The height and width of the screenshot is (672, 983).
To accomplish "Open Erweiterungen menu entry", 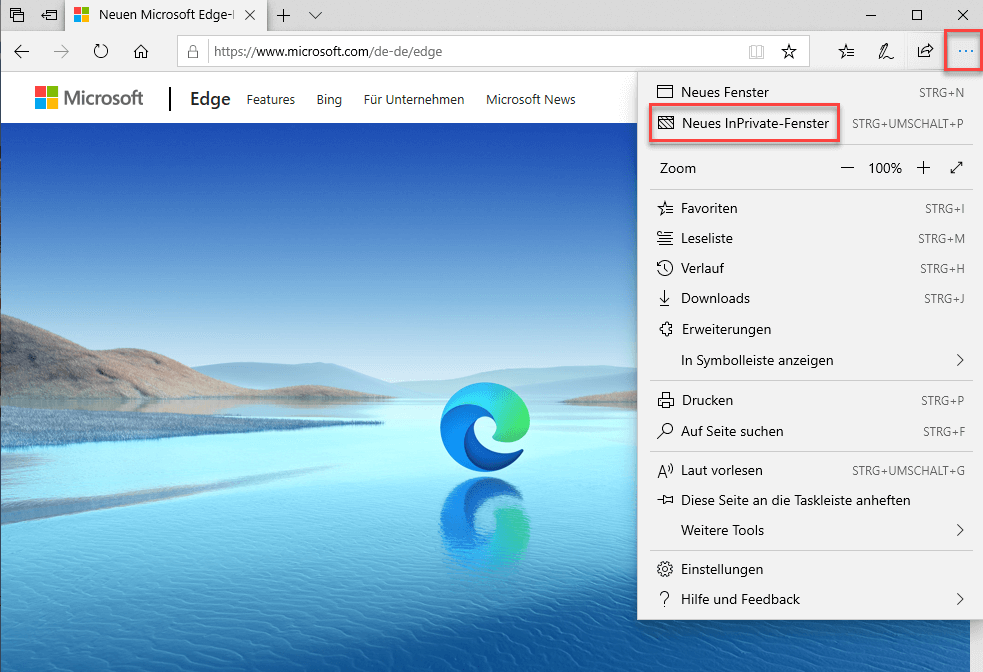I will [810, 329].
